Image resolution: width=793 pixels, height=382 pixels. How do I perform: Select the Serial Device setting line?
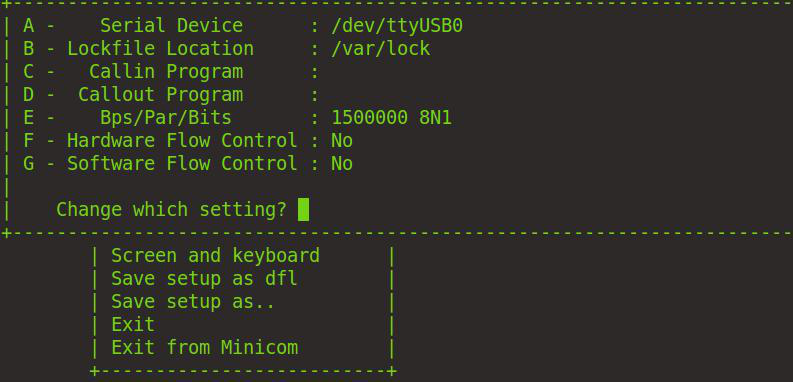point(243,26)
